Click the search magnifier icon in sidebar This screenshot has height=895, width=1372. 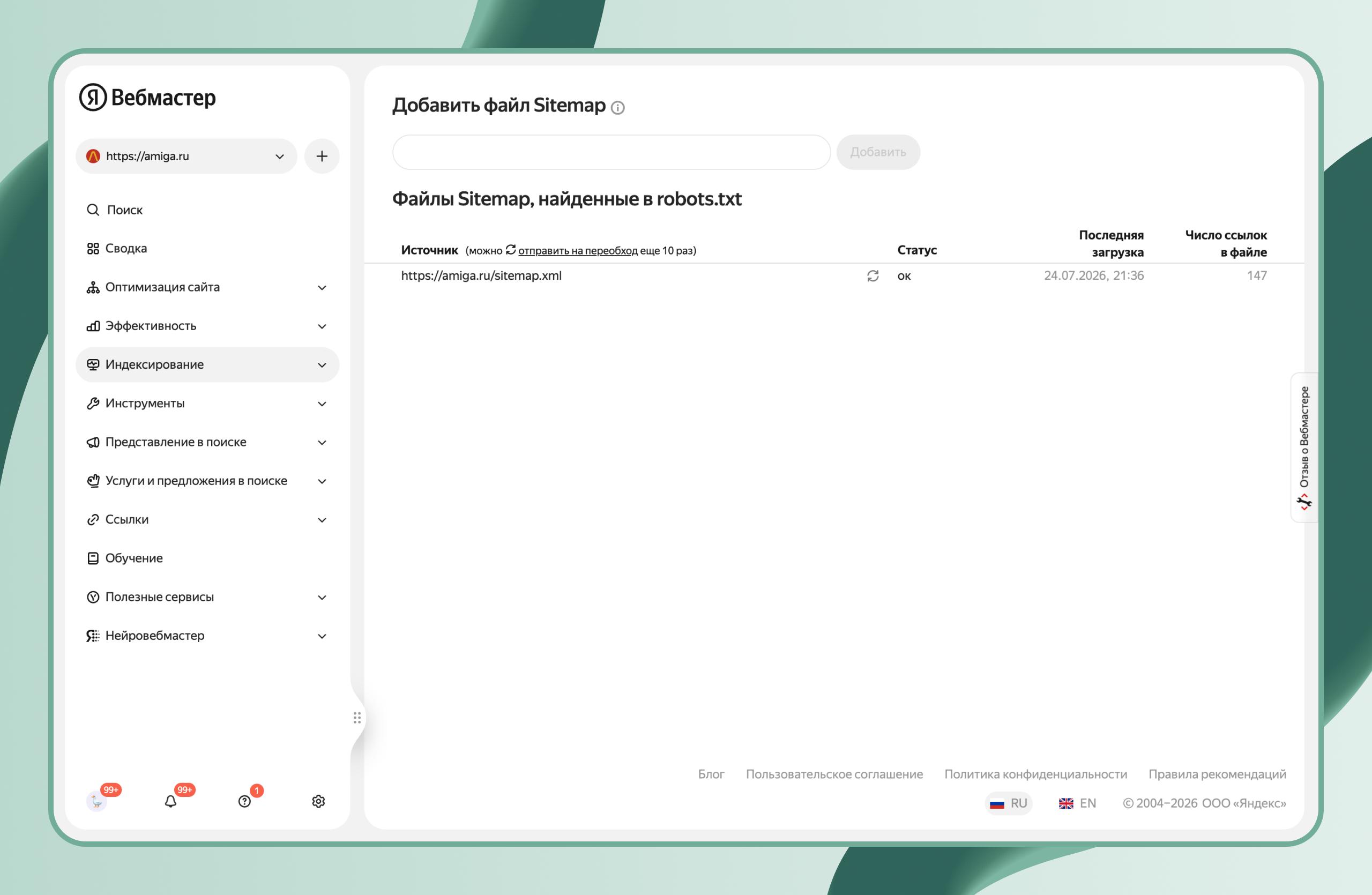pos(93,210)
